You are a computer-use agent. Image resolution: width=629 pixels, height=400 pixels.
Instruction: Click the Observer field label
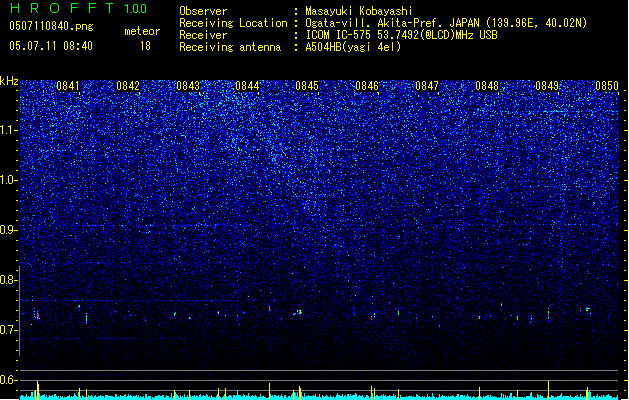[203, 11]
